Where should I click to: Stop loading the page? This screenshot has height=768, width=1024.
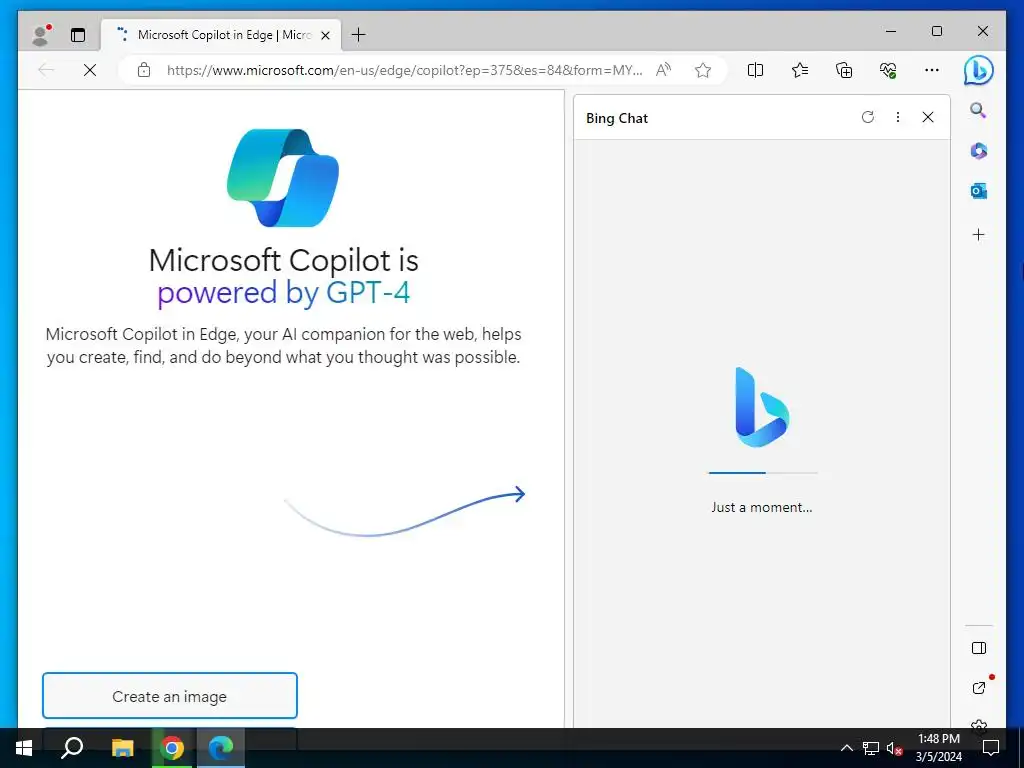pyautogui.click(x=90, y=70)
